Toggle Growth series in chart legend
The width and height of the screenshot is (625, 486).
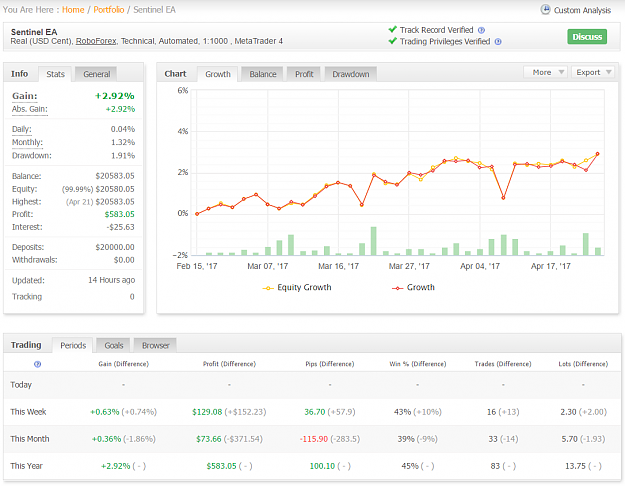[413, 287]
